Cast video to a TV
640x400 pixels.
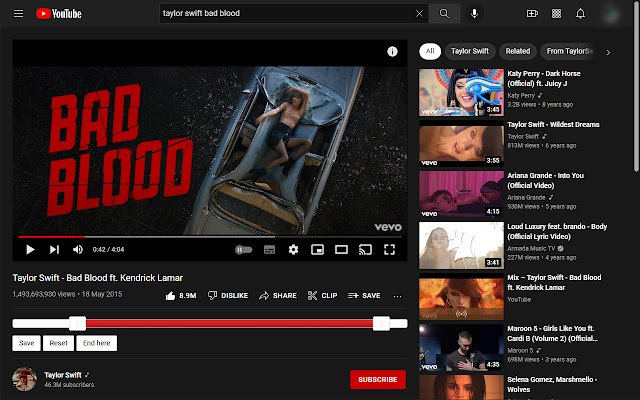(x=365, y=249)
